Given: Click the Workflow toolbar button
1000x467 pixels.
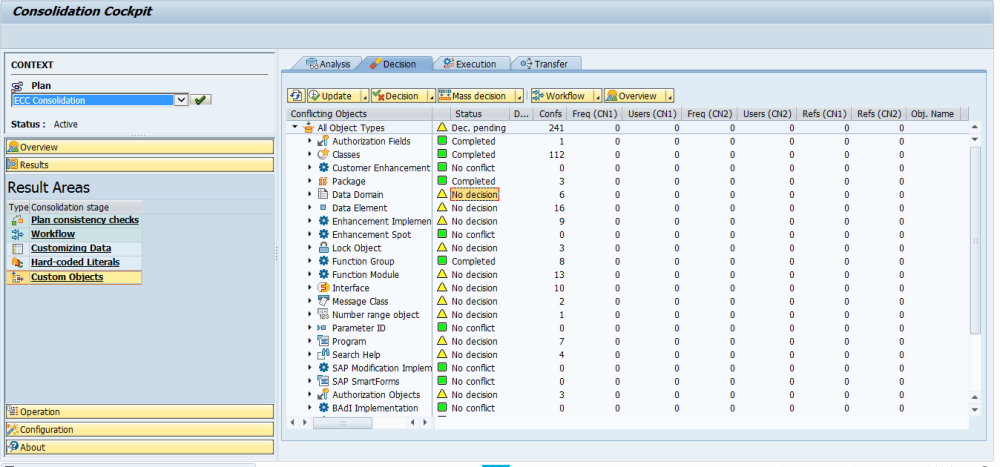Looking at the screenshot, I should coord(562,96).
